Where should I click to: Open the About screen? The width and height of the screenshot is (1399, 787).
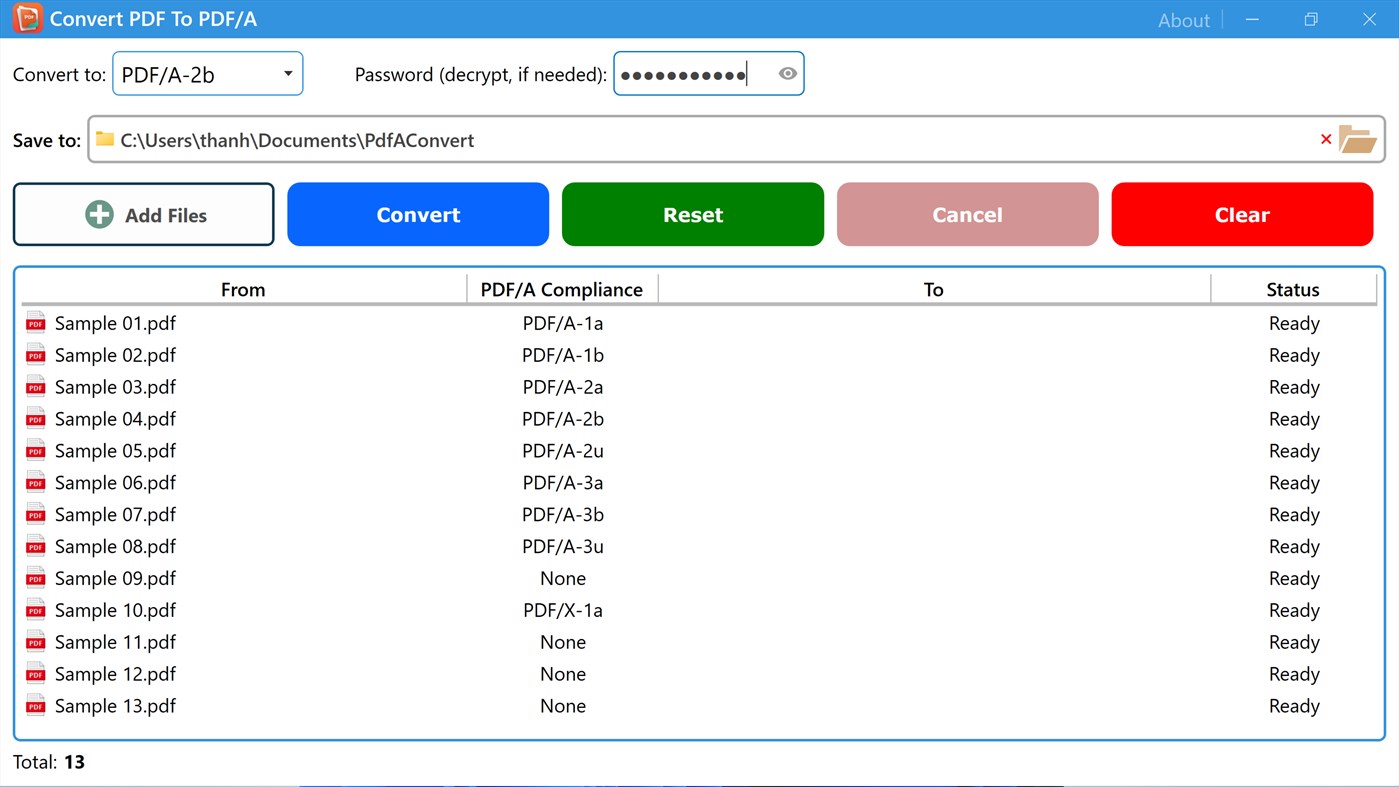click(x=1183, y=19)
